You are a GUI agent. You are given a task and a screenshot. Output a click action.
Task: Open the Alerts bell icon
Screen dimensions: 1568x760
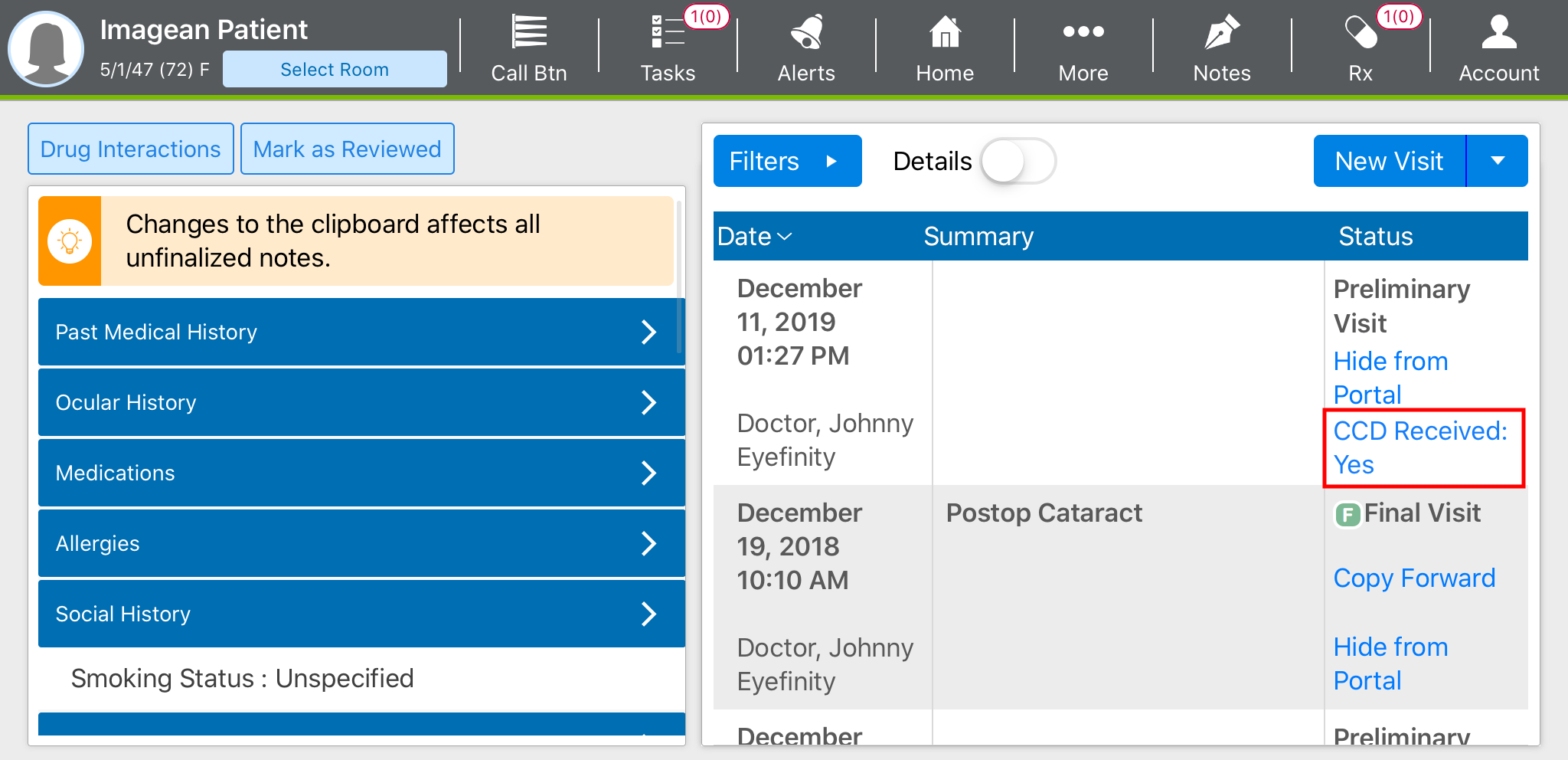click(806, 34)
